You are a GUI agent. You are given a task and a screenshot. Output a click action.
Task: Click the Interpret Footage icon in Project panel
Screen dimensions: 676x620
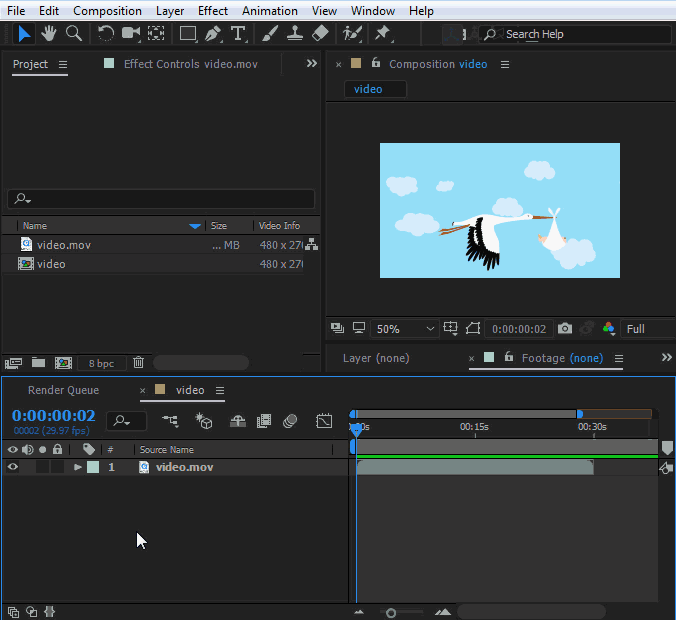[x=13, y=363]
